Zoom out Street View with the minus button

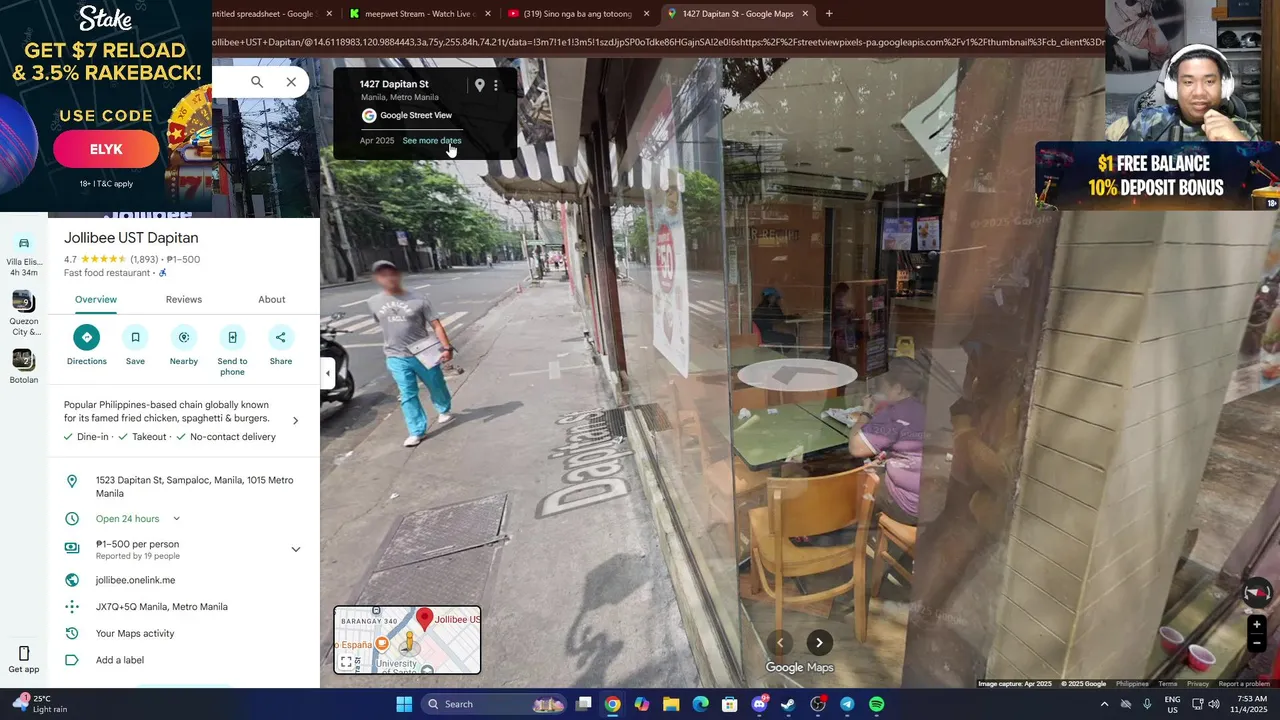1257,643
